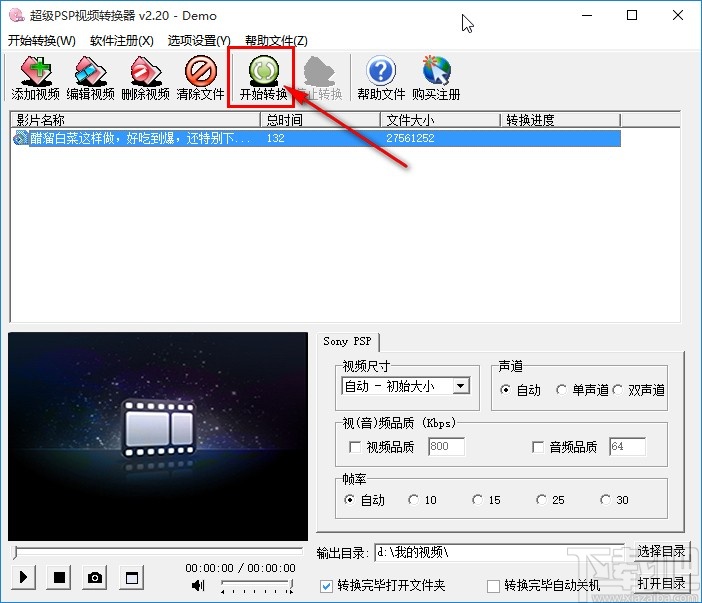This screenshot has height=603, width=702.
Task: Click duration value 132
Action: [x=276, y=138]
